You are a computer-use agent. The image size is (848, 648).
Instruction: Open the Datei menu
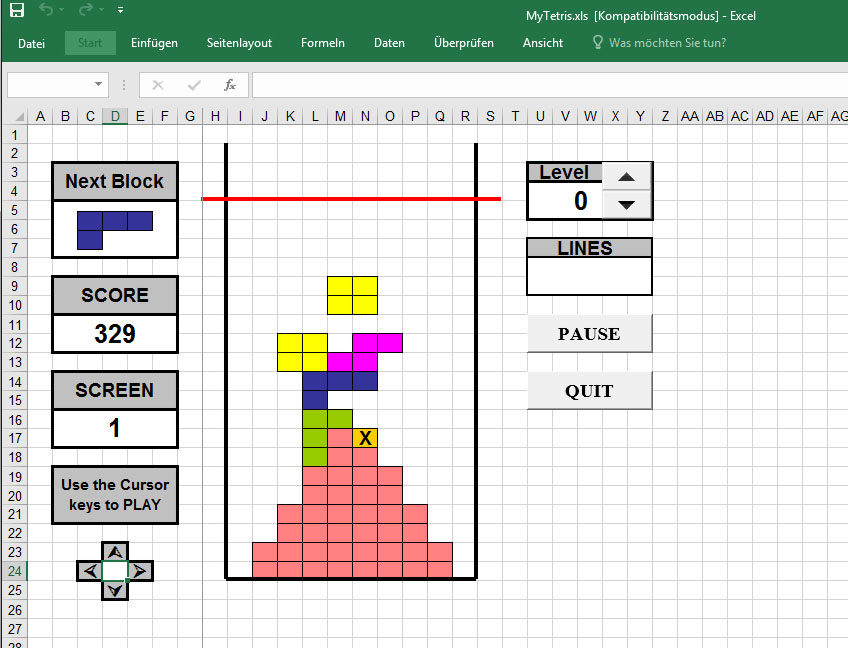[x=31, y=43]
